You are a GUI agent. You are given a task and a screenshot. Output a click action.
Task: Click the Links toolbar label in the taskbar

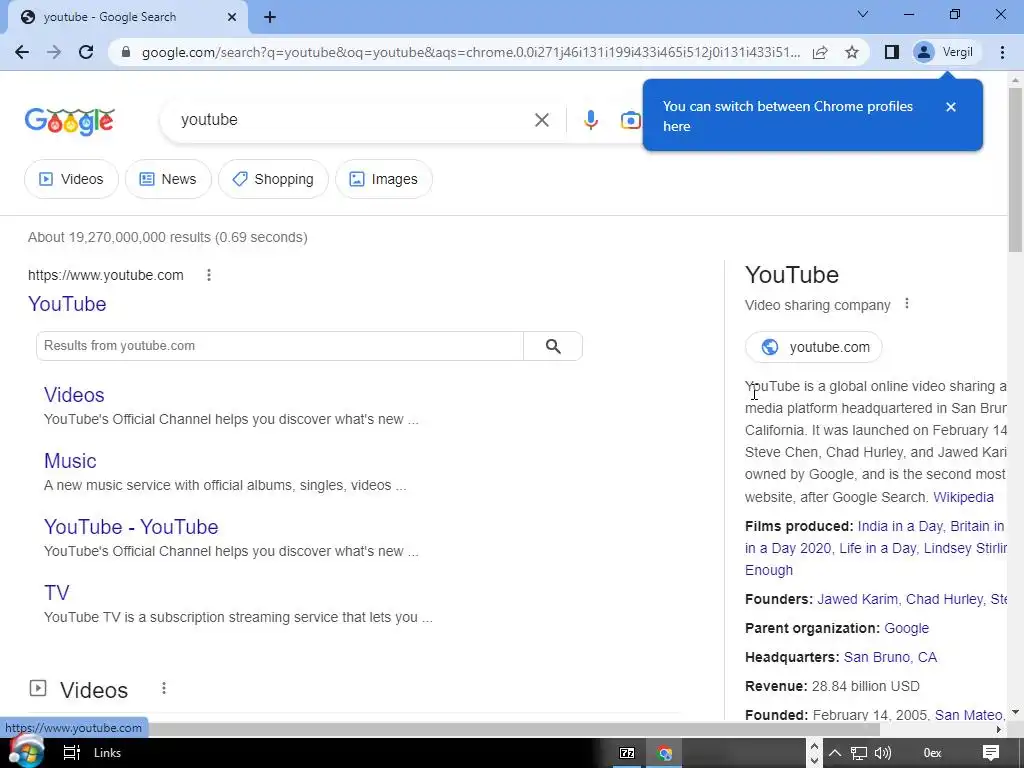[107, 753]
